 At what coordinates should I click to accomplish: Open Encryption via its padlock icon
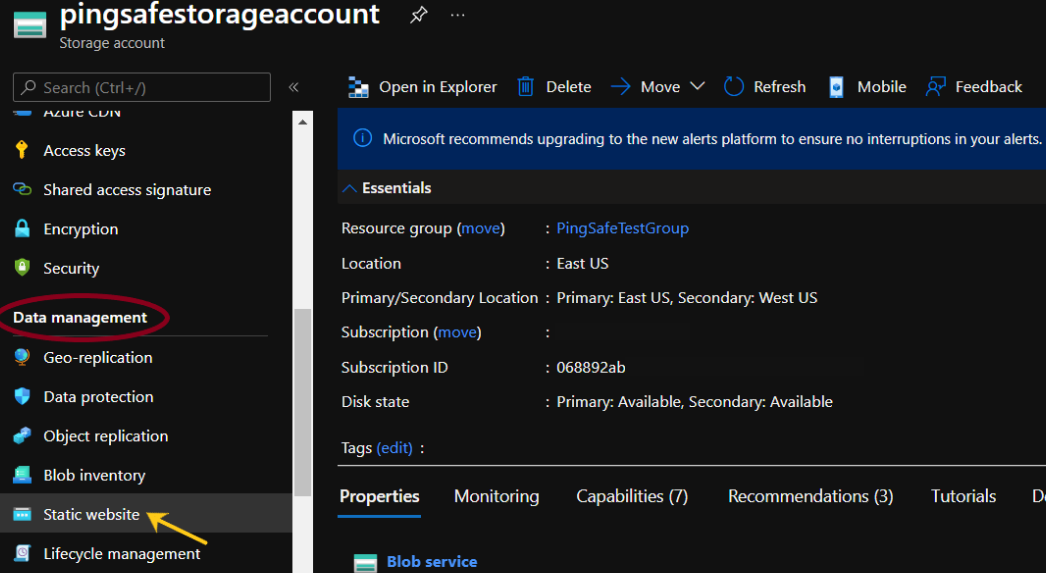coord(22,229)
